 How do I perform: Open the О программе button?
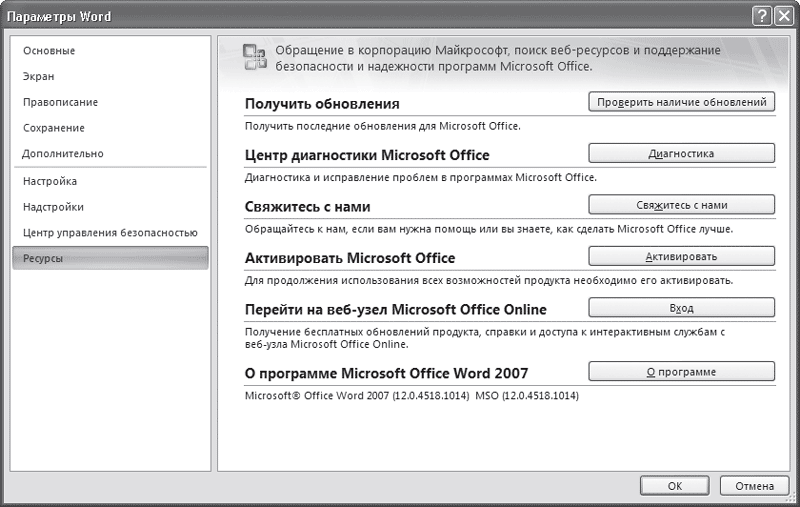tap(682, 371)
